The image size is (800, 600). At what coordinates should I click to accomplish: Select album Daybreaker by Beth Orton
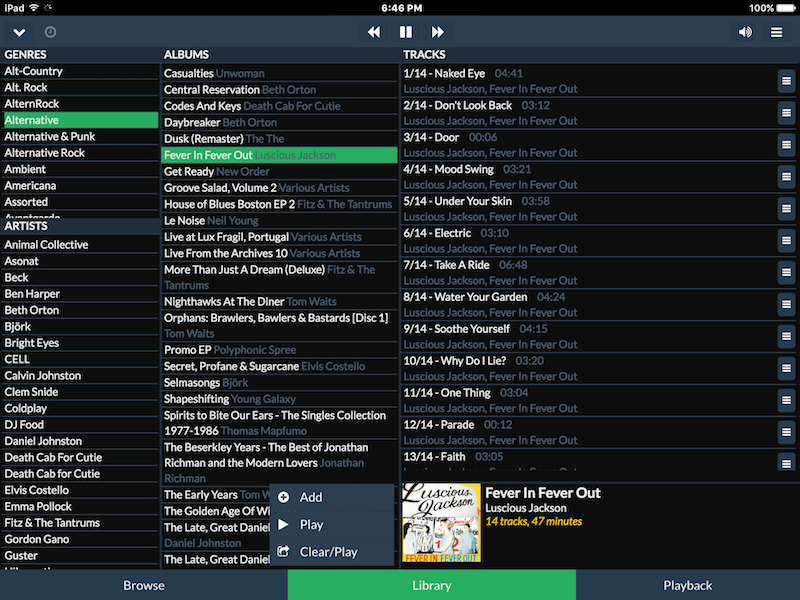pos(279,122)
